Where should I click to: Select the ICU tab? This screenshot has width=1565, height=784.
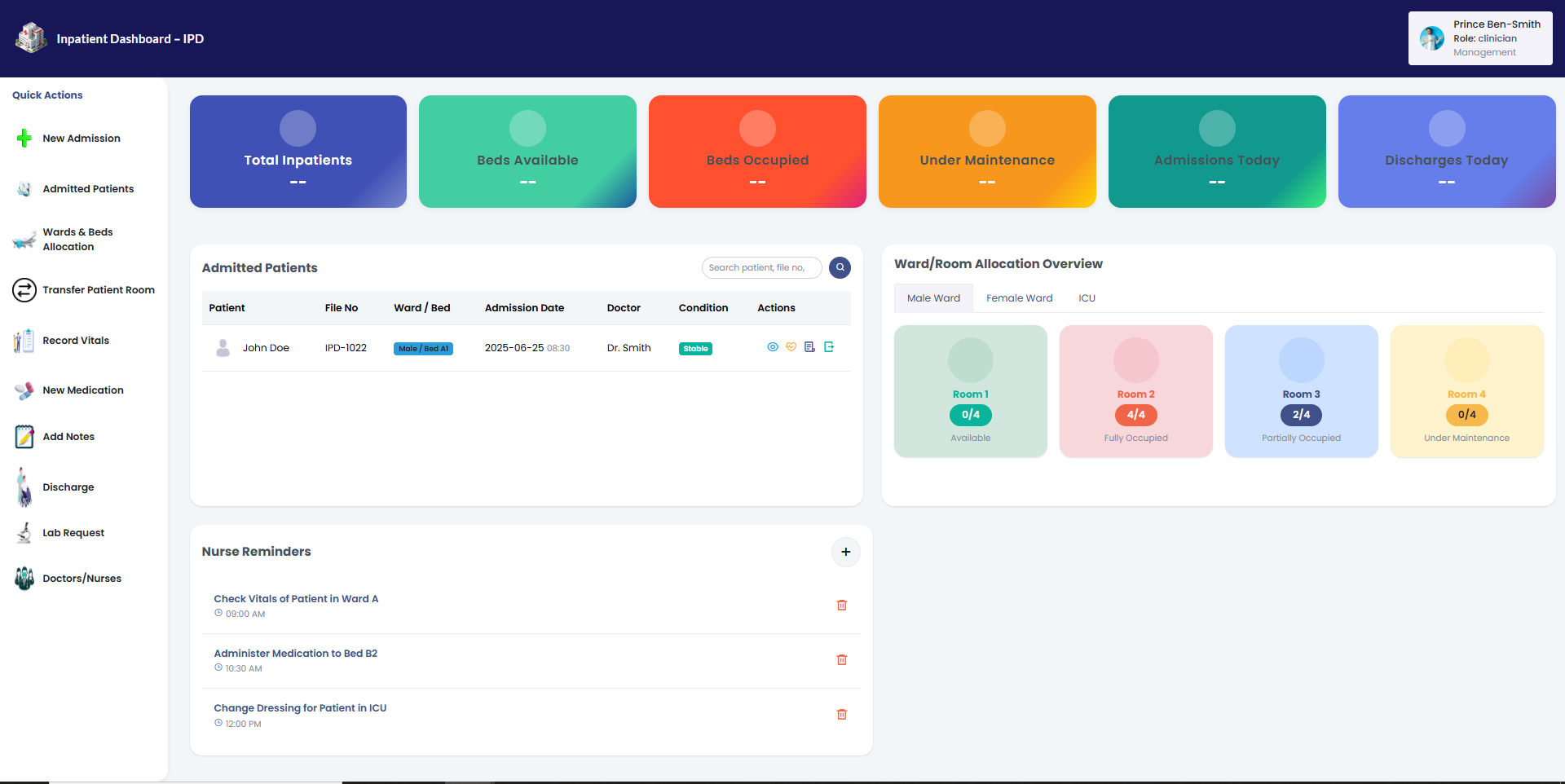1087,298
